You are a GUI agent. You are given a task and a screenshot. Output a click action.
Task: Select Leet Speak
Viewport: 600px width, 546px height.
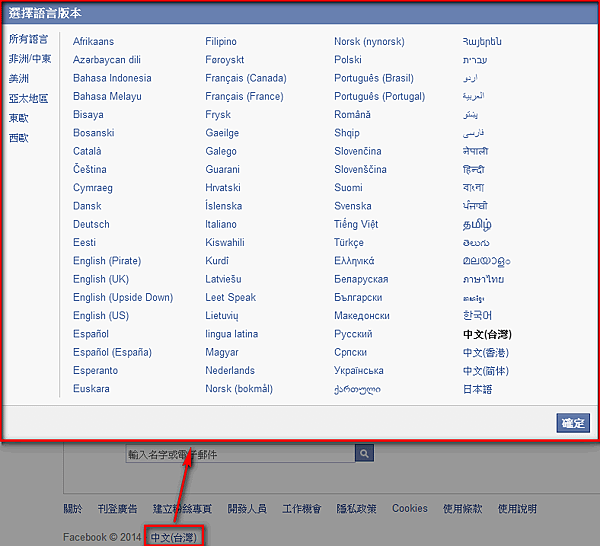[x=230, y=297]
